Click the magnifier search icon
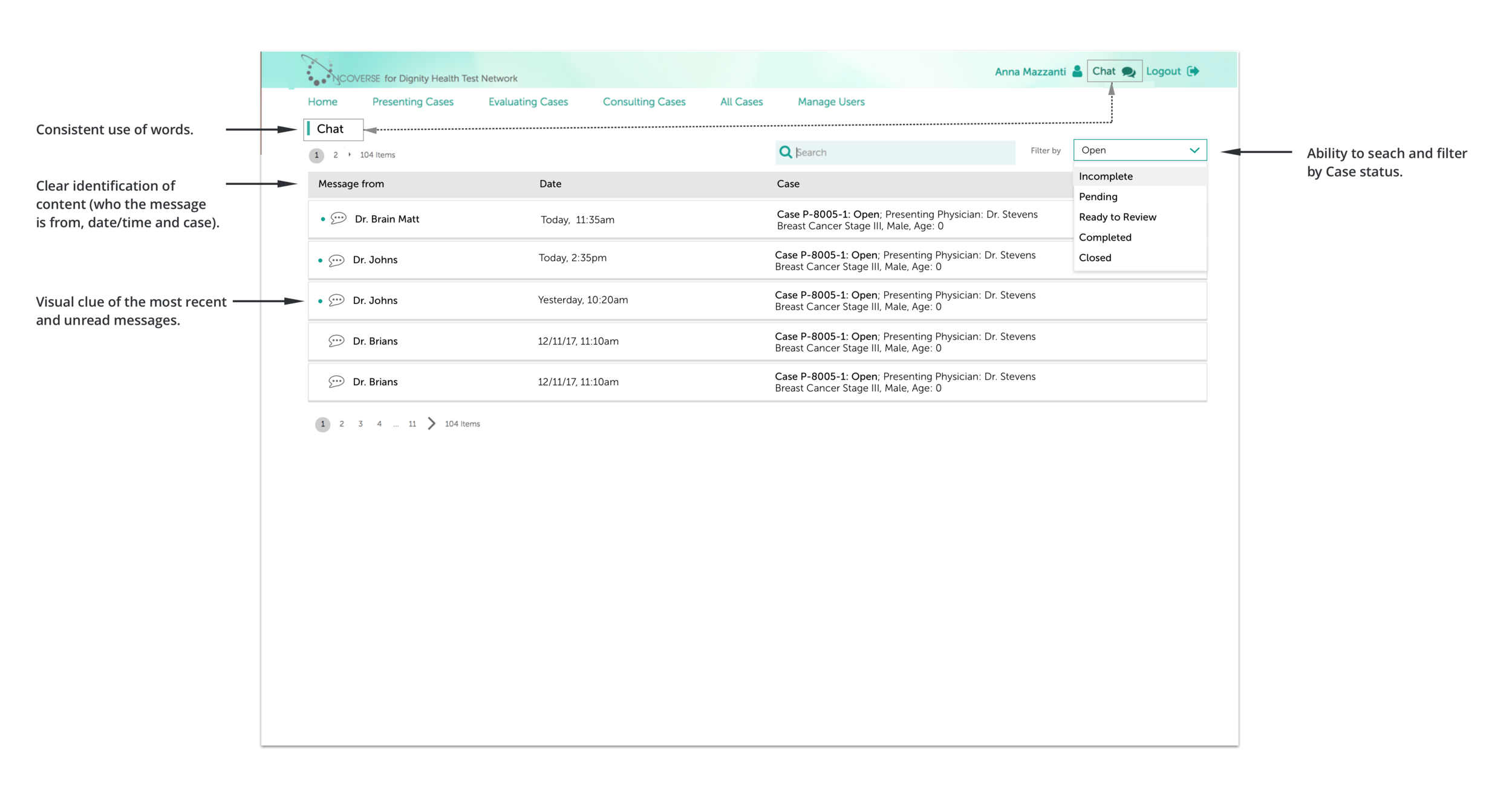Viewport: 1512px width, 810px height. pos(785,152)
